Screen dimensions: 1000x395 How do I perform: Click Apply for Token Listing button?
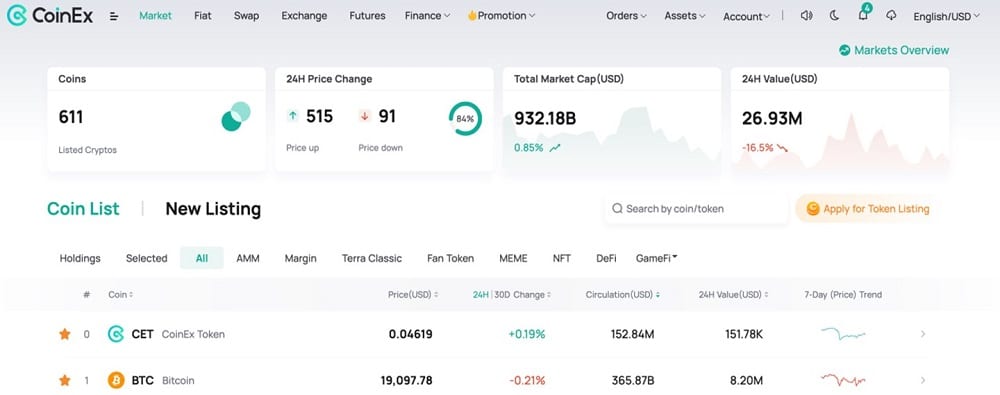(x=867, y=209)
